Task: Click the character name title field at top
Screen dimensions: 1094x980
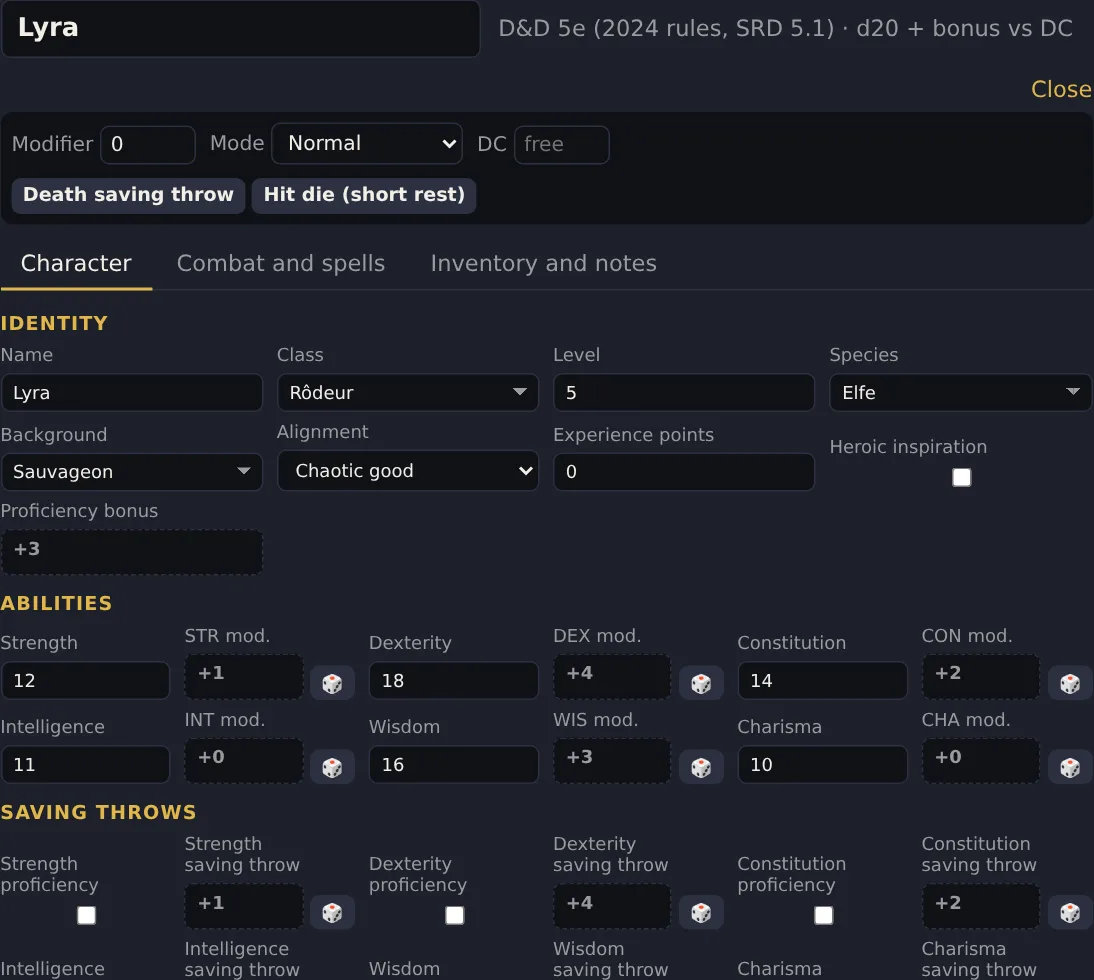Action: click(241, 29)
